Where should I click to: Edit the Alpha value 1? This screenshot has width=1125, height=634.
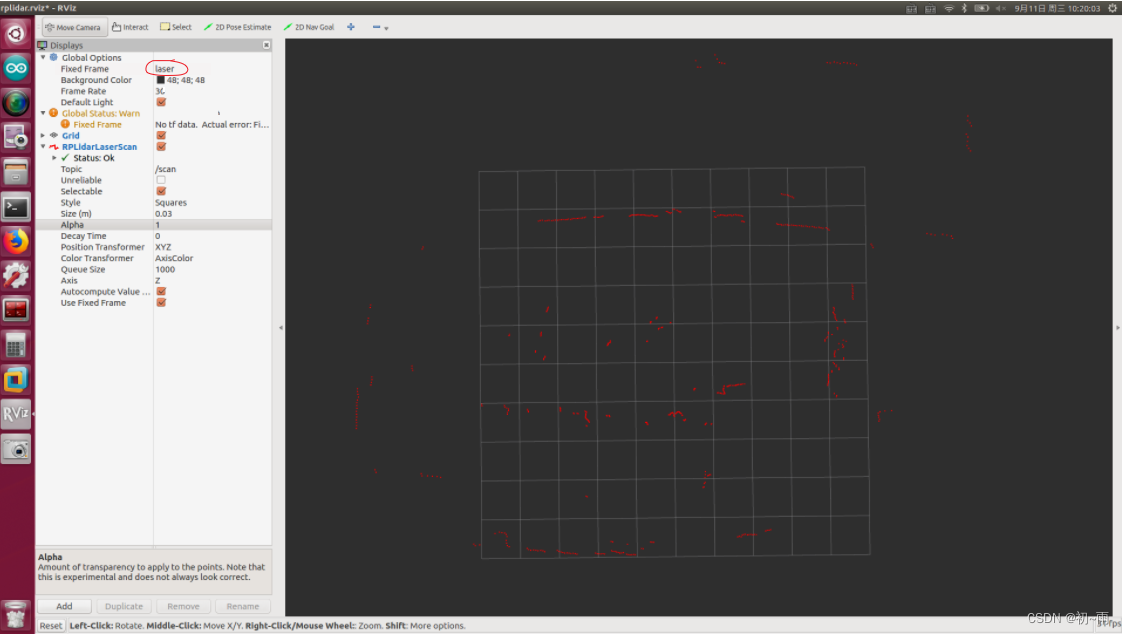pyautogui.click(x=212, y=225)
